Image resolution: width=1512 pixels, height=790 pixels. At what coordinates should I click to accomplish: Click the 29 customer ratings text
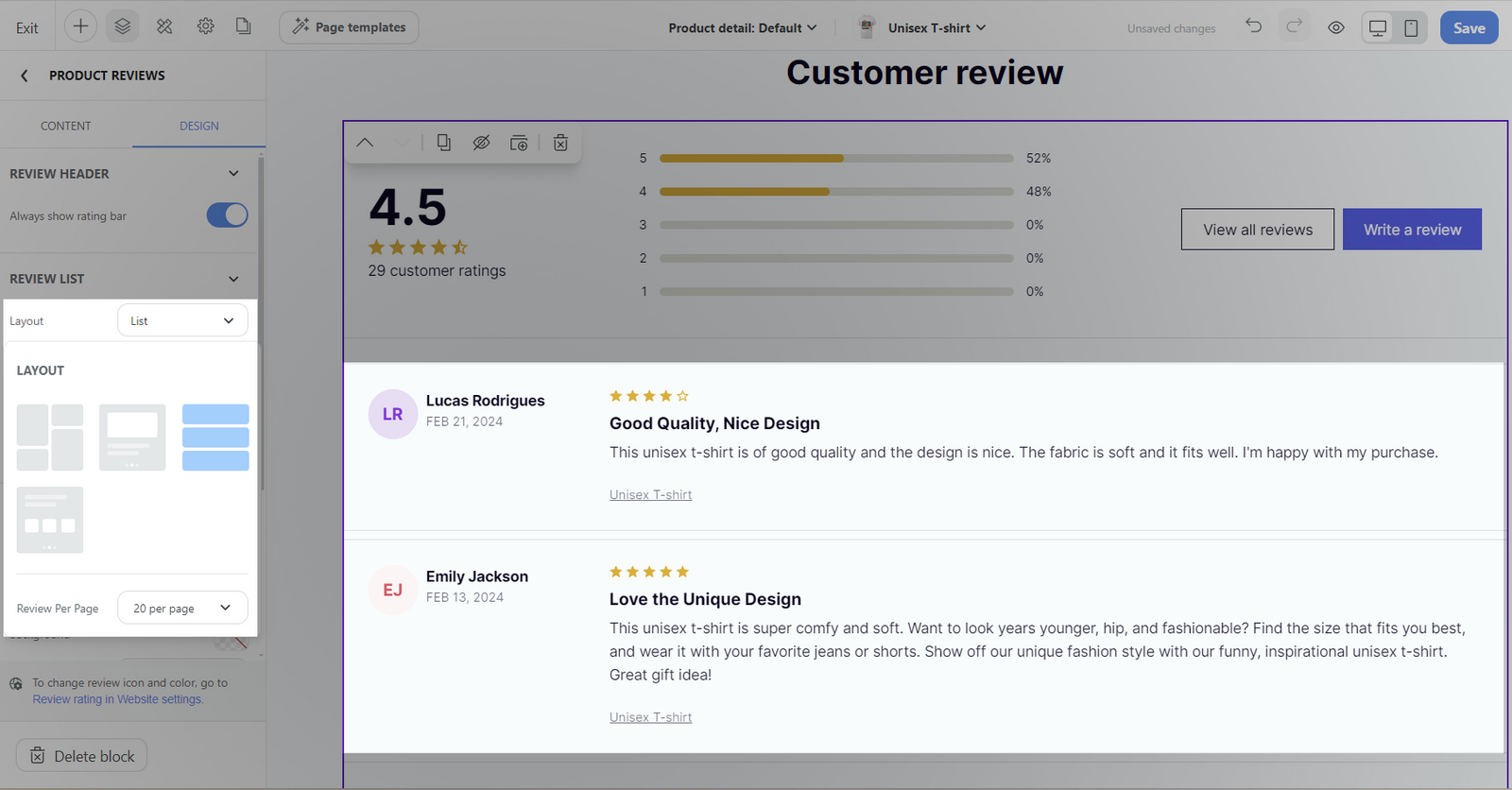tap(437, 270)
